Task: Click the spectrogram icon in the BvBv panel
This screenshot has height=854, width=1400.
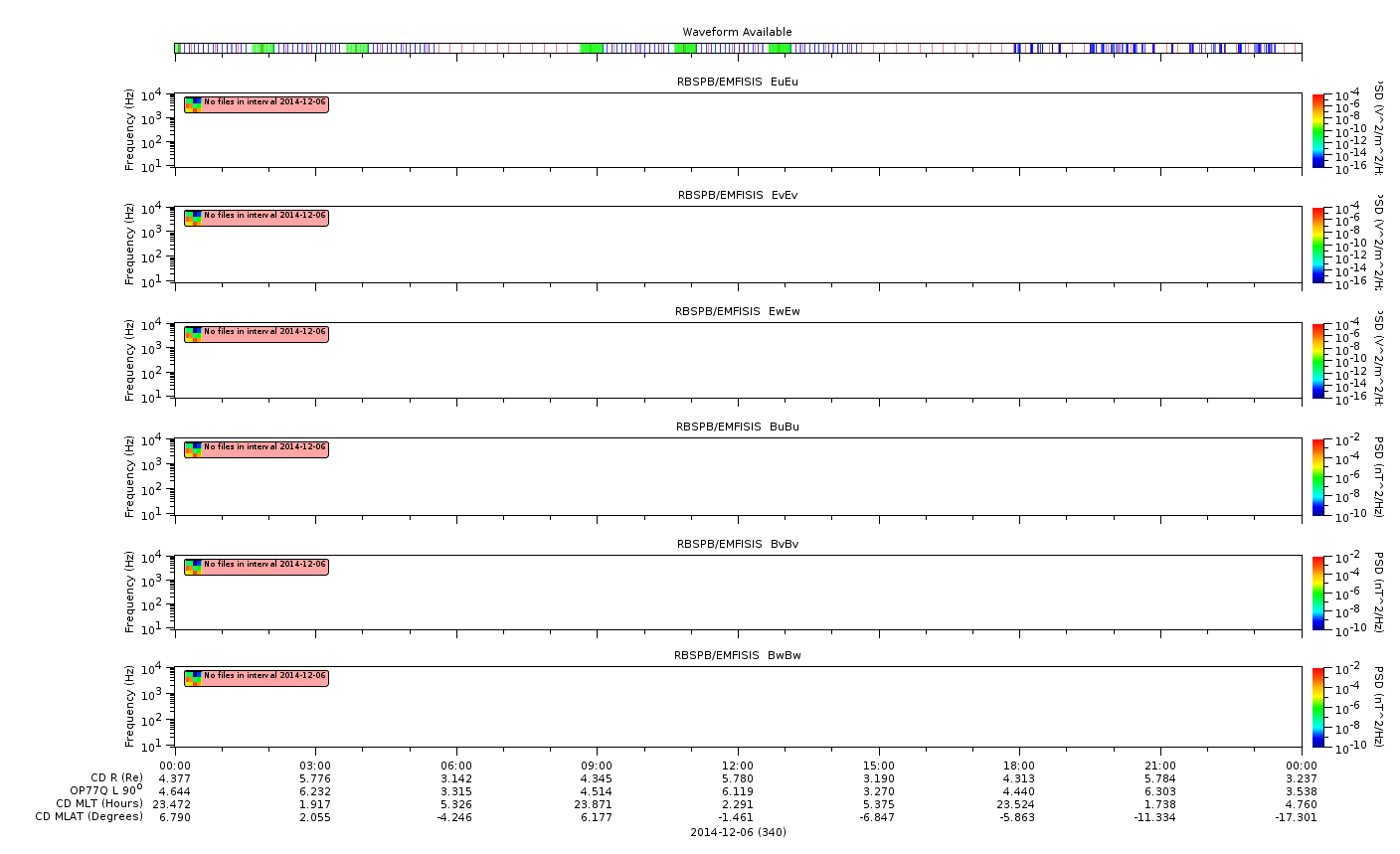Action: pyautogui.click(x=193, y=567)
